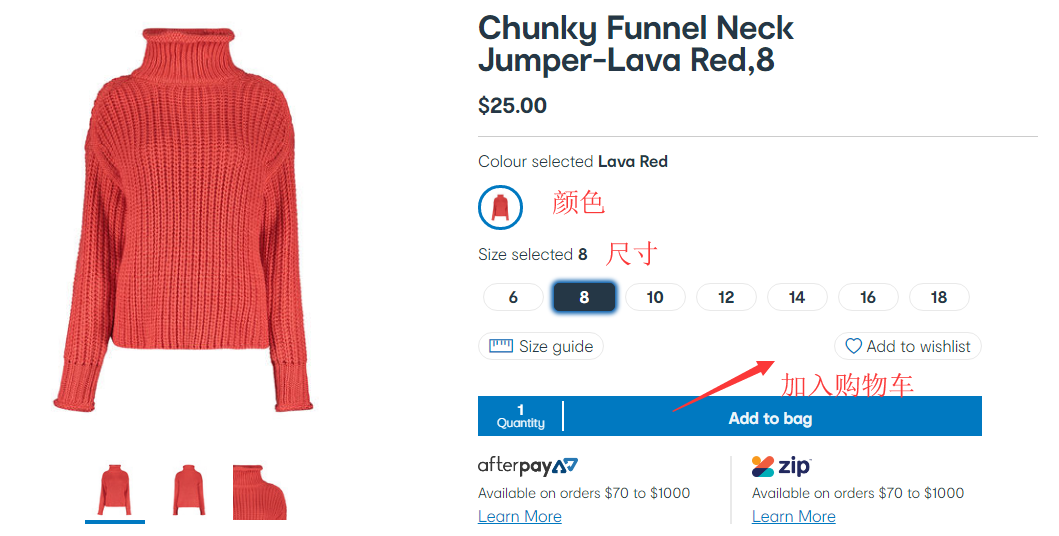Click the ruler icon in Size guide
This screenshot has height=536, width=1059.
tap(501, 346)
